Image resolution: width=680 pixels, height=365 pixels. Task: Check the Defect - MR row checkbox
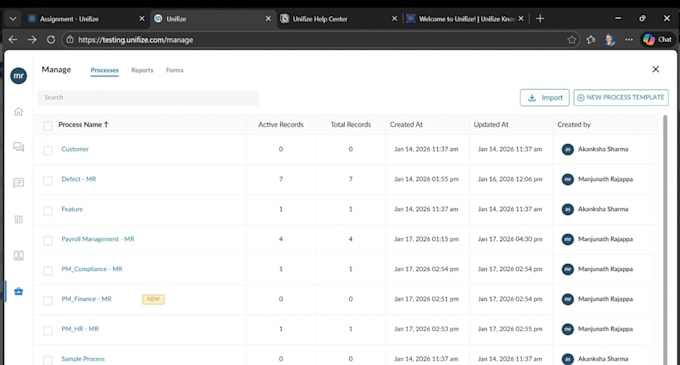coord(47,180)
